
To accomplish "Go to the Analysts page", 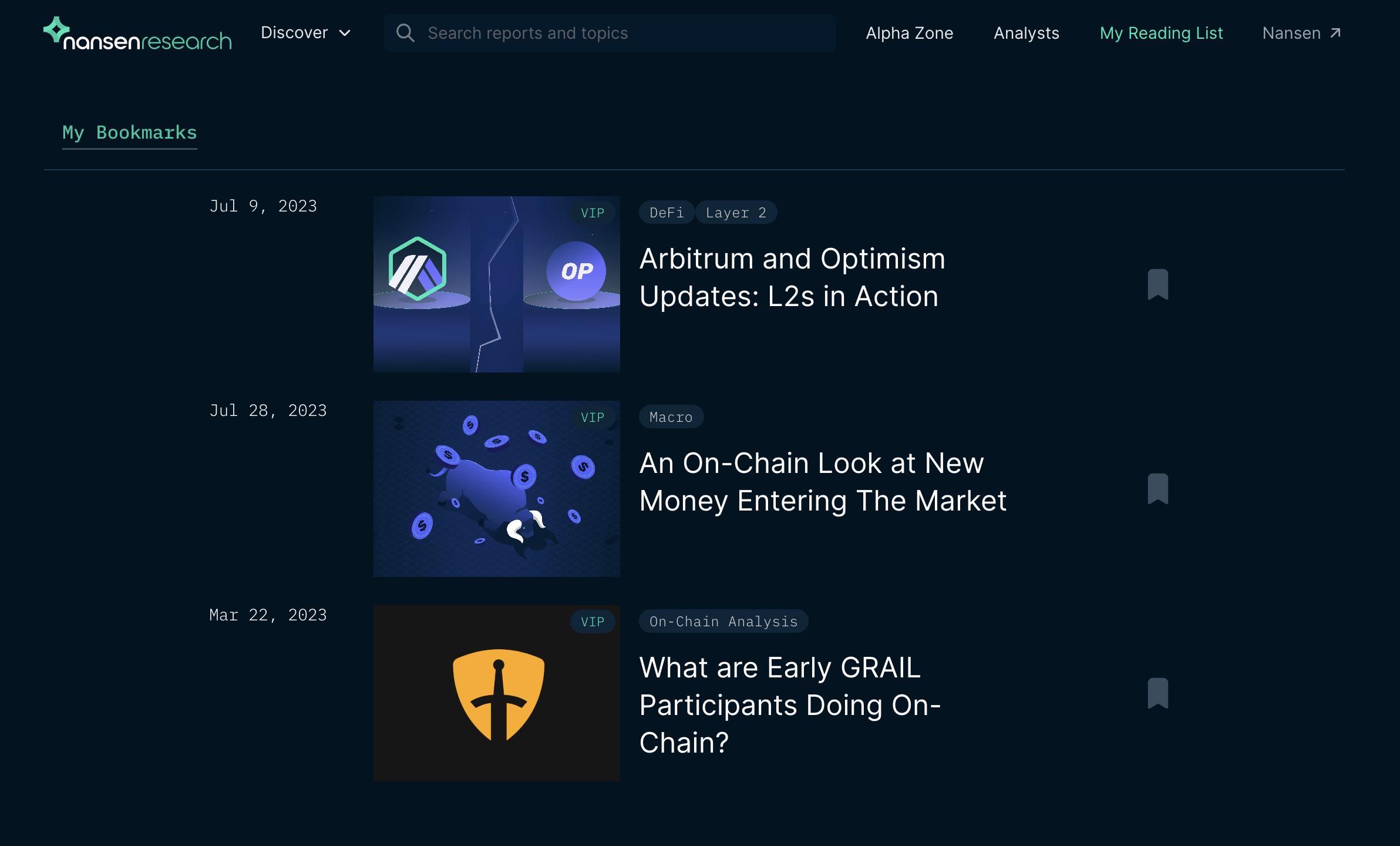I will click(x=1026, y=33).
